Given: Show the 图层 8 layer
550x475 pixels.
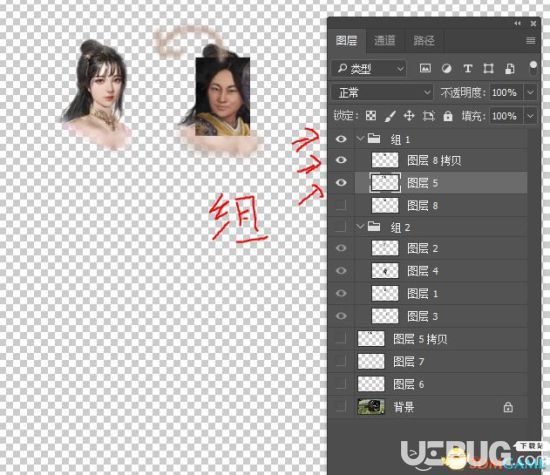Looking at the screenshot, I should [x=341, y=205].
